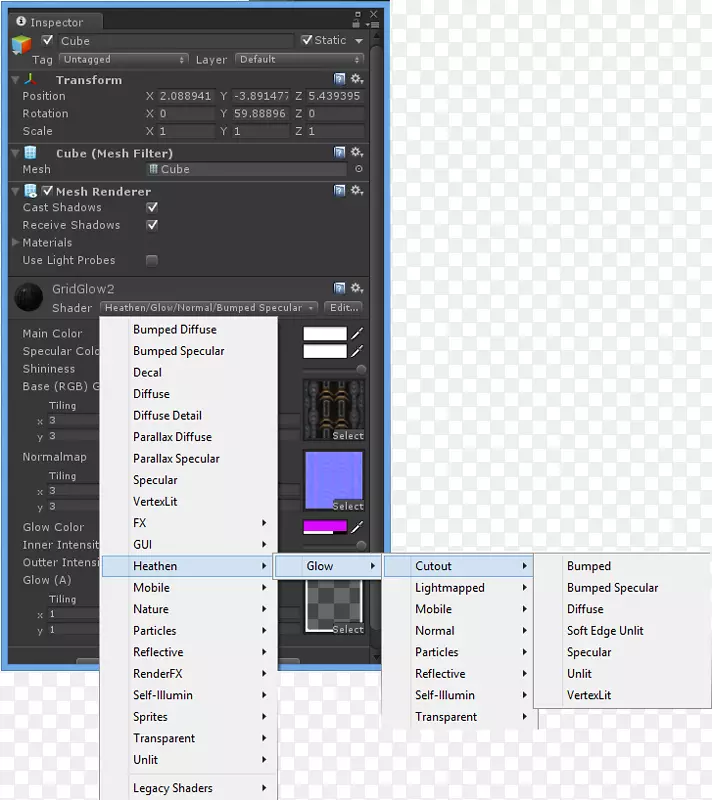Enable the Use Light Probes checkbox
The image size is (712, 800).
(152, 261)
